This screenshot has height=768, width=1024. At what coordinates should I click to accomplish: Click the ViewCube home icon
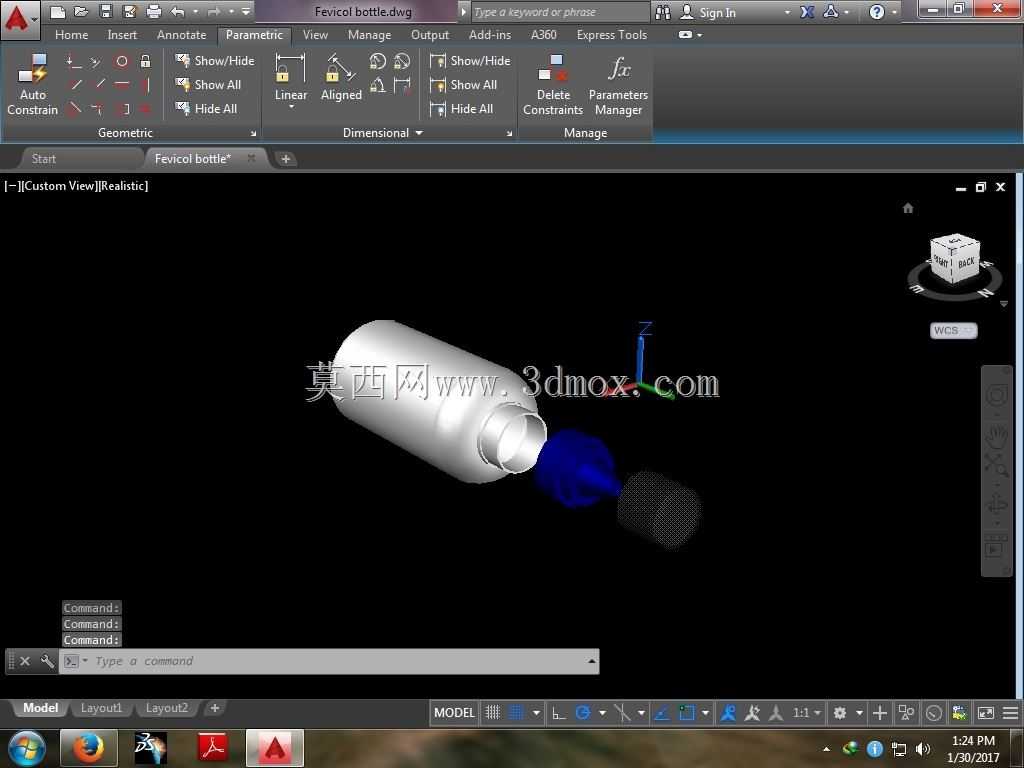click(x=908, y=208)
